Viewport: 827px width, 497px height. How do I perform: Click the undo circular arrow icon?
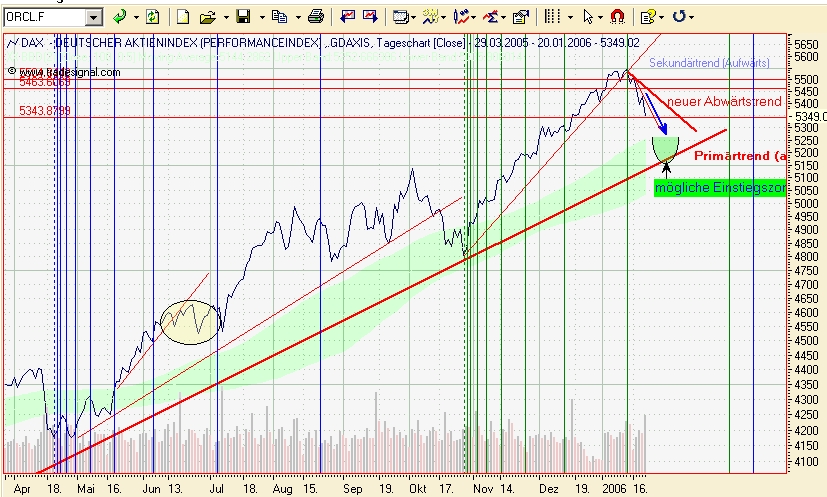[679, 17]
